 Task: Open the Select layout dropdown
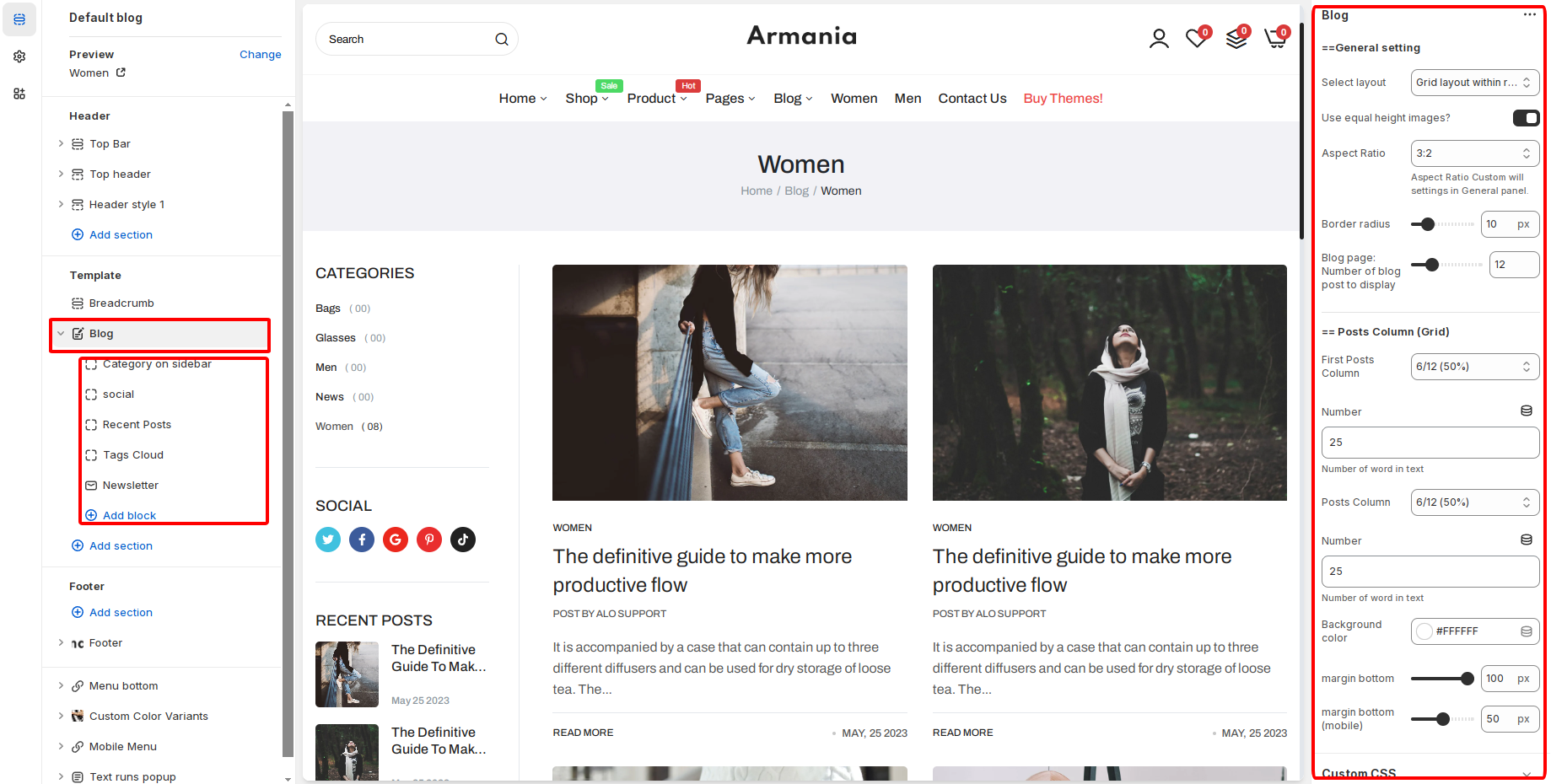[x=1475, y=83]
